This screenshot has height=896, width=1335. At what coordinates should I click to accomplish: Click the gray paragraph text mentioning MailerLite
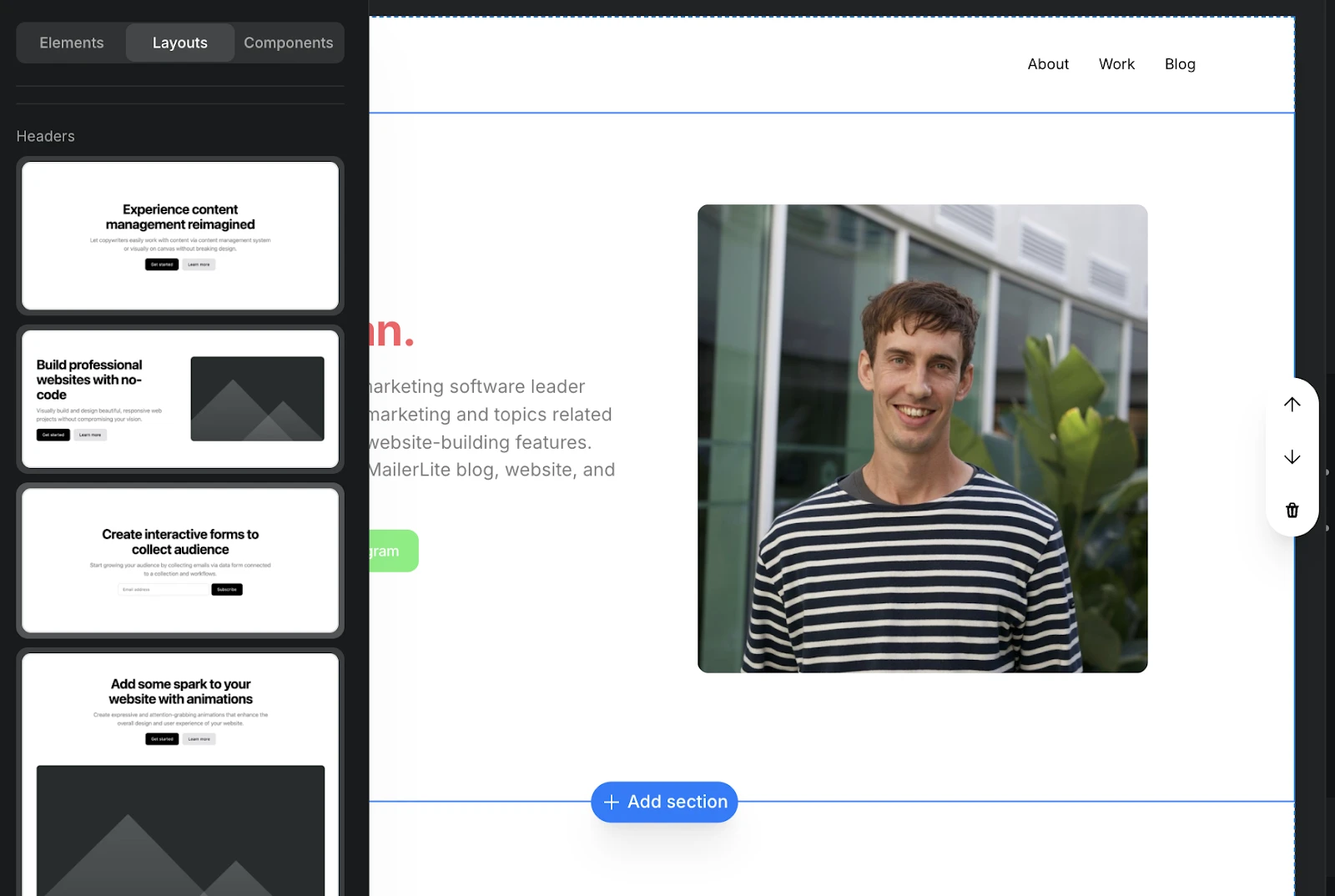coord(492,428)
